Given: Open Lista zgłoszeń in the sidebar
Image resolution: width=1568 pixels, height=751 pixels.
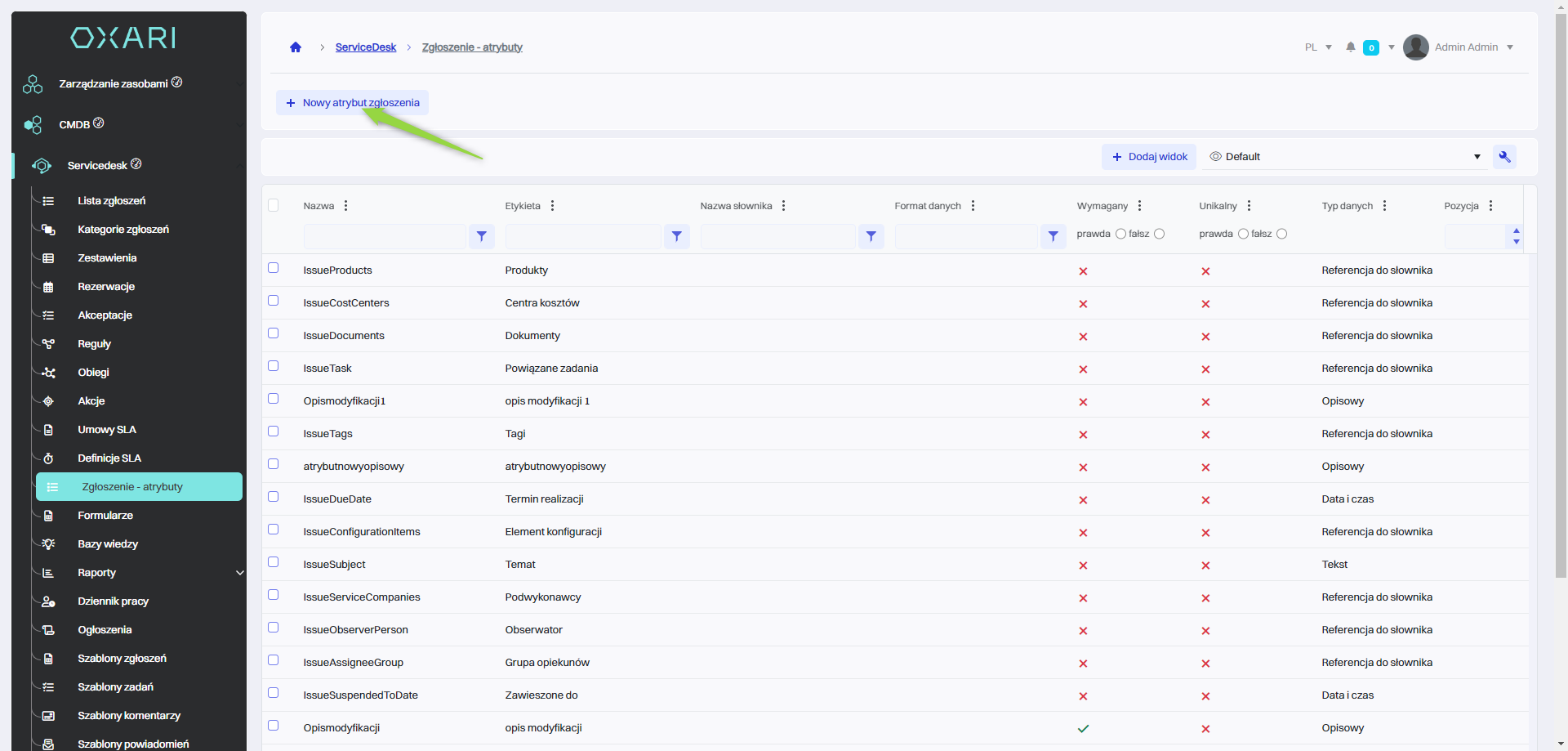Looking at the screenshot, I should pyautogui.click(x=112, y=201).
